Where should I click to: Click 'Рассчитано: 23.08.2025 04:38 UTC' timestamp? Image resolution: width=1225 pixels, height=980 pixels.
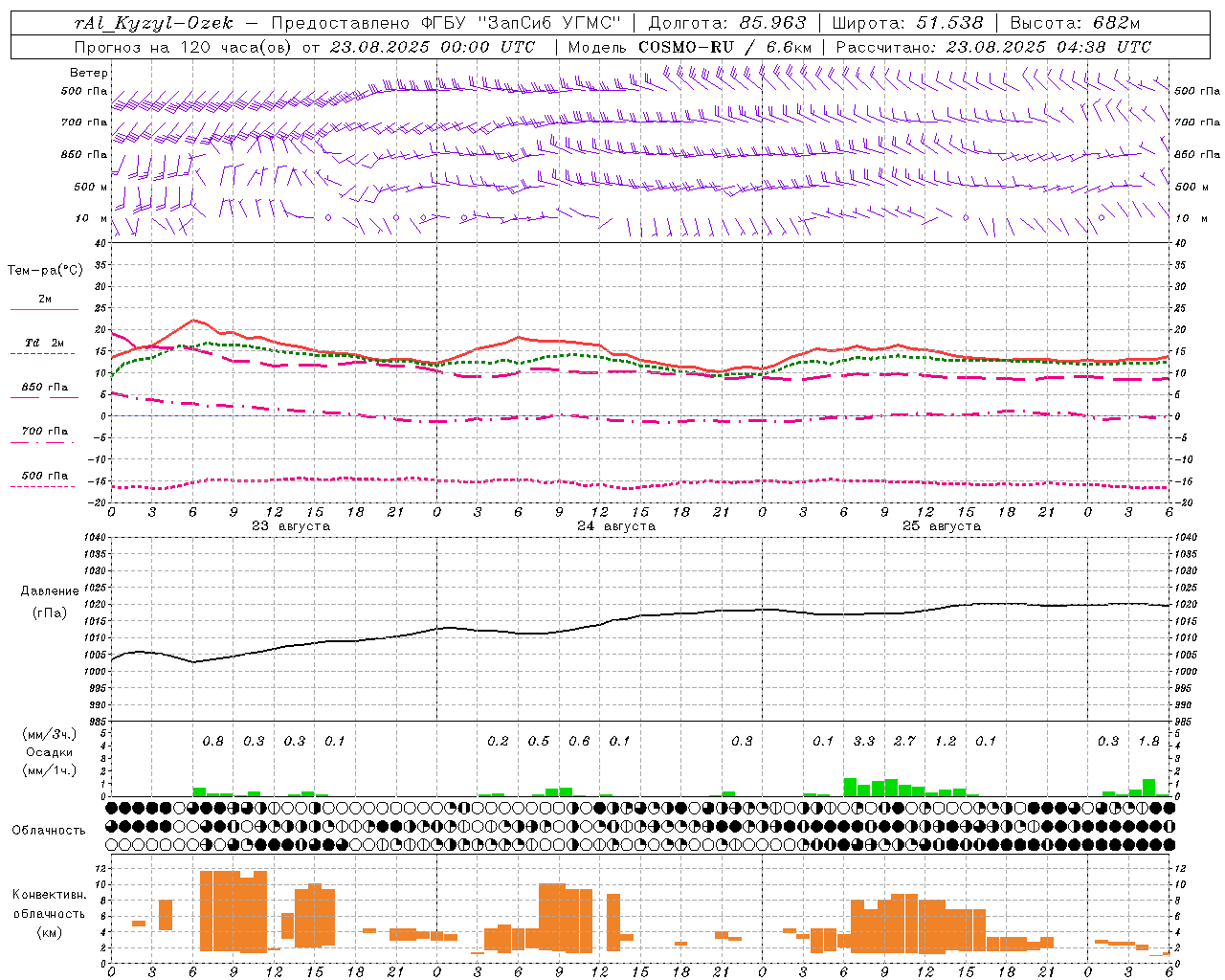coord(993,47)
